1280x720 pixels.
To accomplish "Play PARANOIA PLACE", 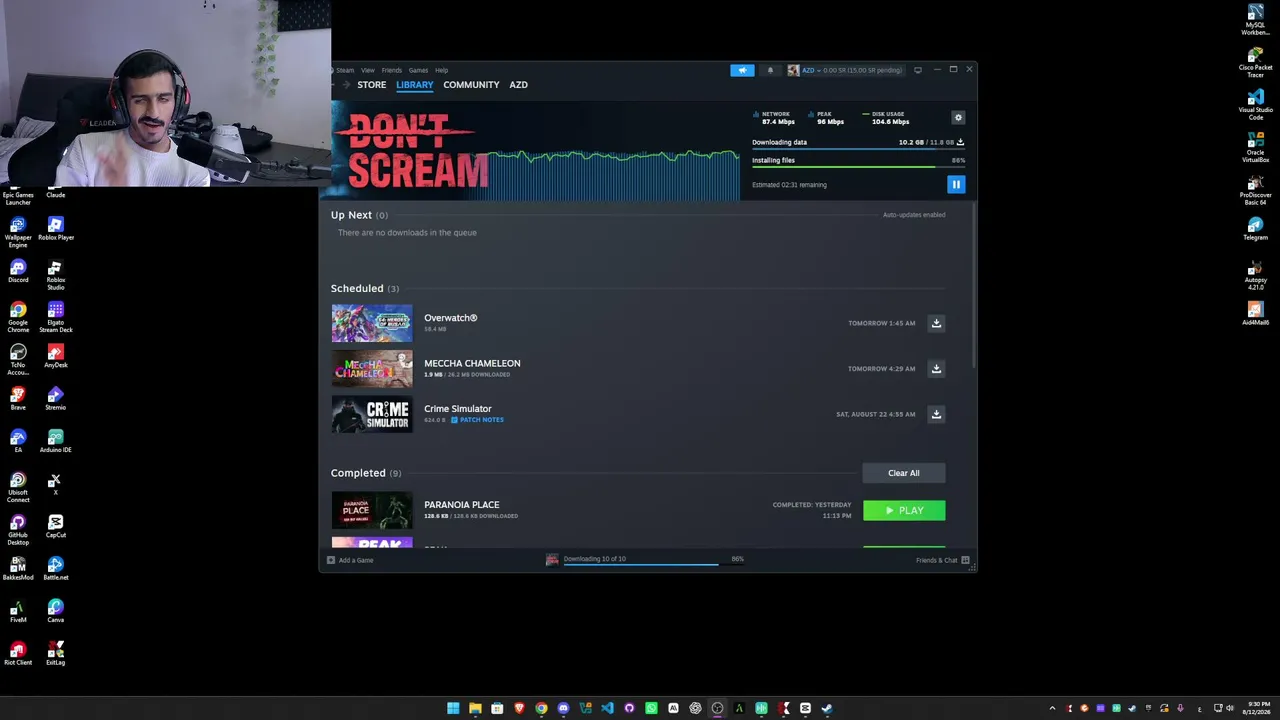I will click(904, 511).
